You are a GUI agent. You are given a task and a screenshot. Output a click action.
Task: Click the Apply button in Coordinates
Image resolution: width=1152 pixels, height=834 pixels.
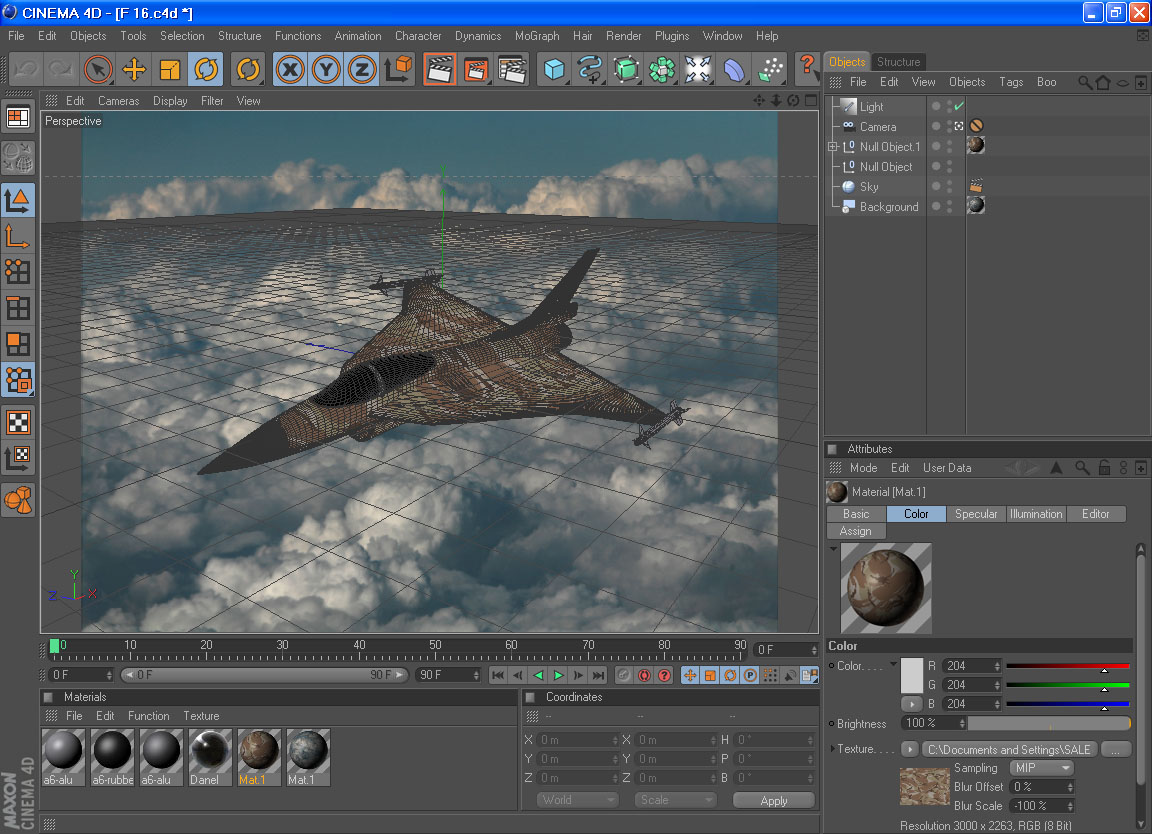pyautogui.click(x=774, y=800)
